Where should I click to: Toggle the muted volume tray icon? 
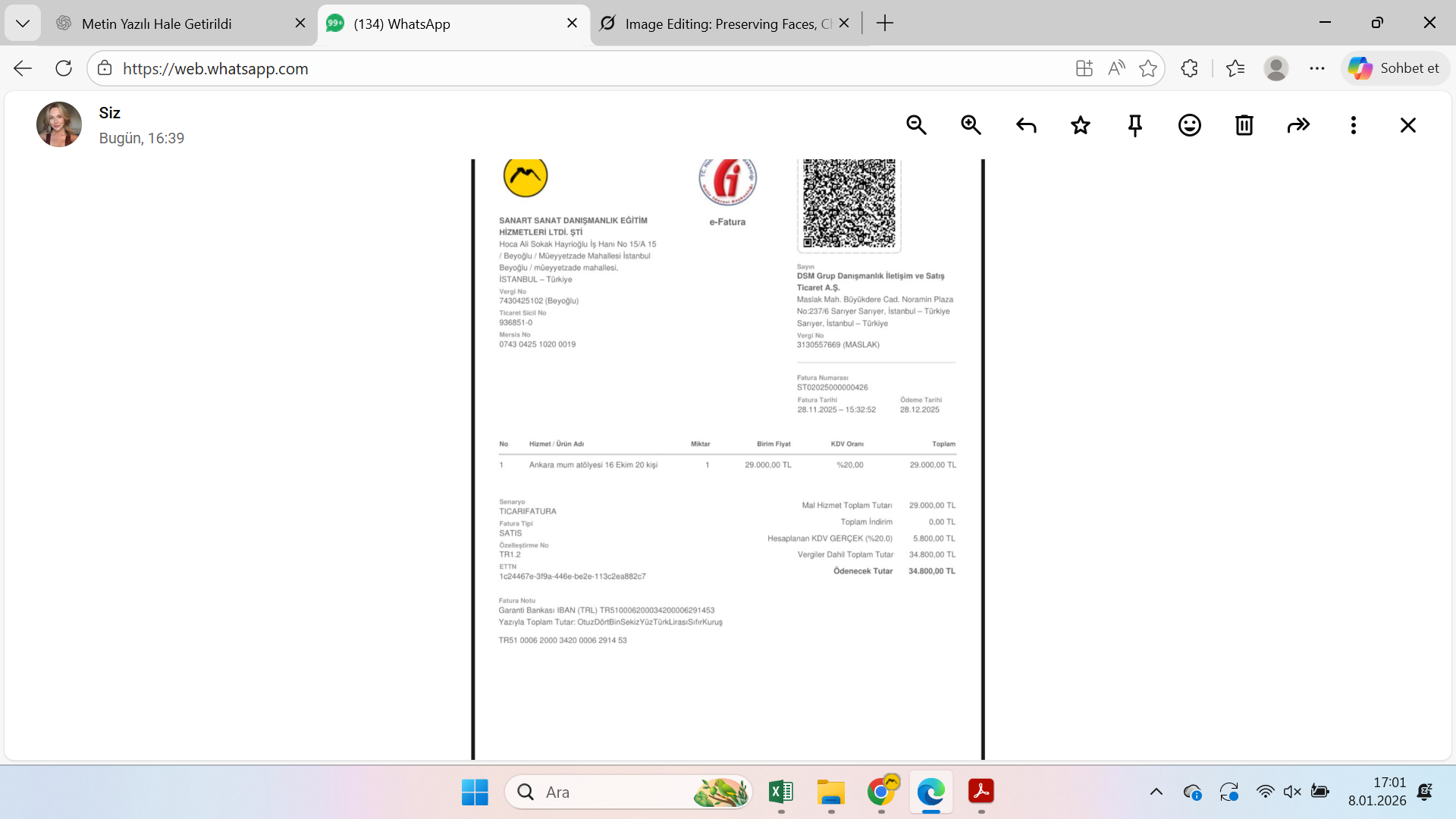(x=1292, y=792)
